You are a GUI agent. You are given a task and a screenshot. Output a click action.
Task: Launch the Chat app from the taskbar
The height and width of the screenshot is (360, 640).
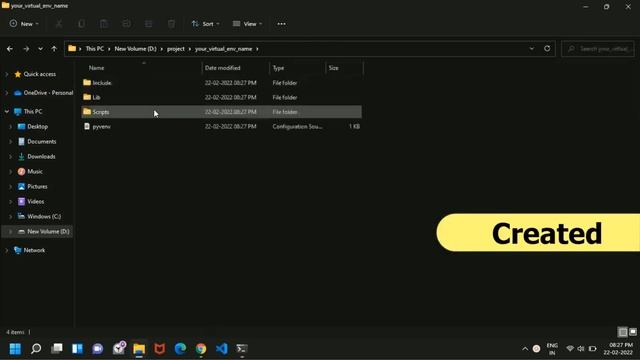pyautogui.click(x=98, y=349)
